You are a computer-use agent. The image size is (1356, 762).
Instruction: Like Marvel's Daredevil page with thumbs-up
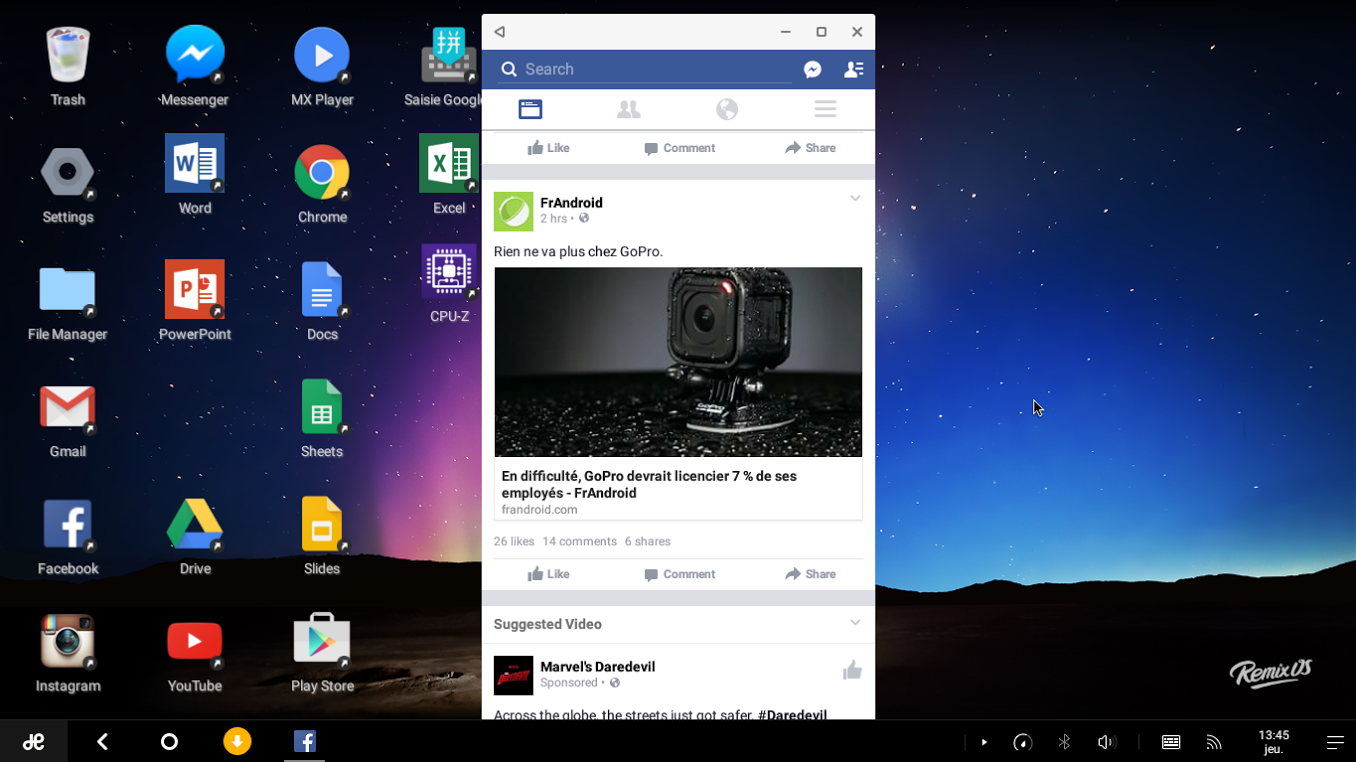point(852,671)
